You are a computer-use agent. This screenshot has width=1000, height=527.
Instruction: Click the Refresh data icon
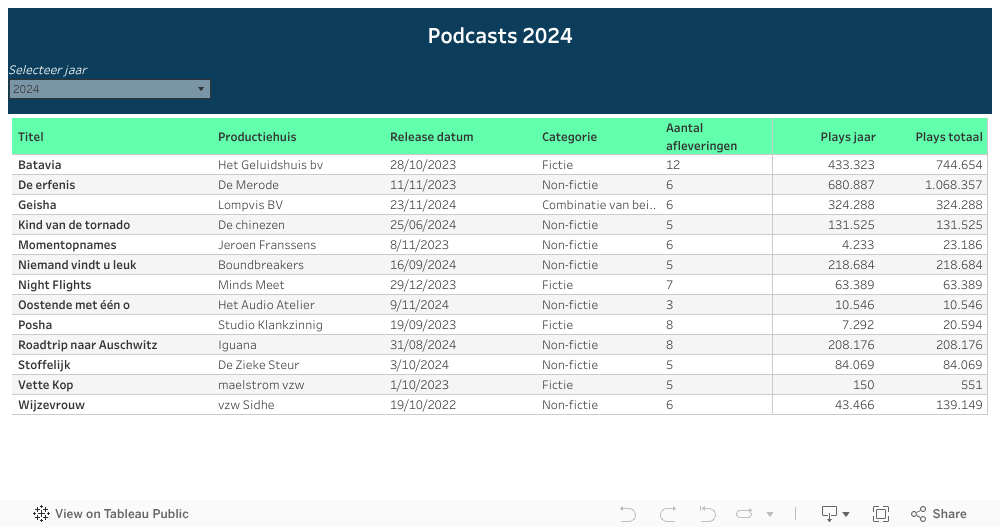744,514
